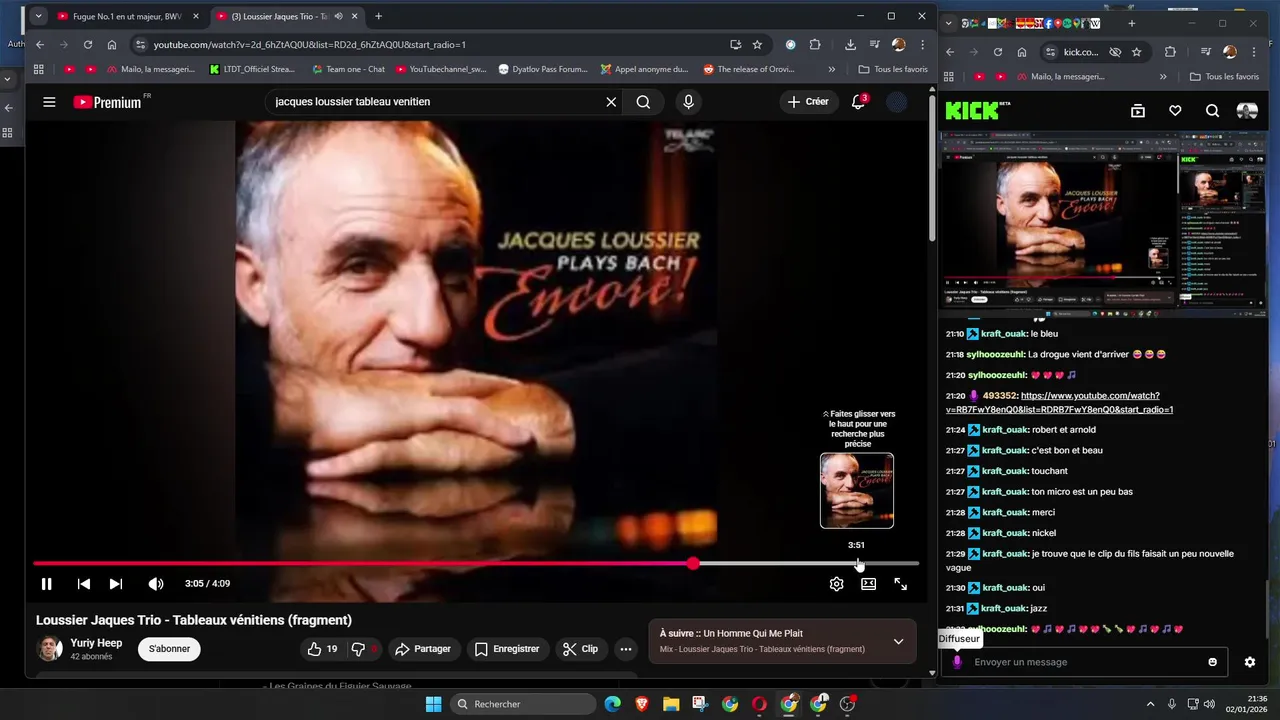This screenshot has height=720, width=1280.
Task: Open Kick following heart icon
Action: (x=1175, y=111)
